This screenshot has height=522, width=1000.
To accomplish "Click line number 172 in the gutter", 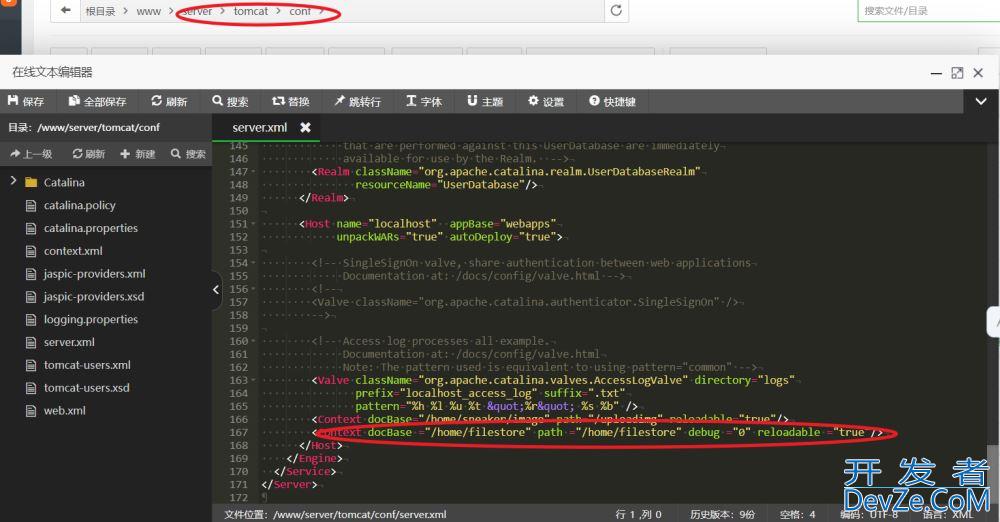I will point(239,498).
